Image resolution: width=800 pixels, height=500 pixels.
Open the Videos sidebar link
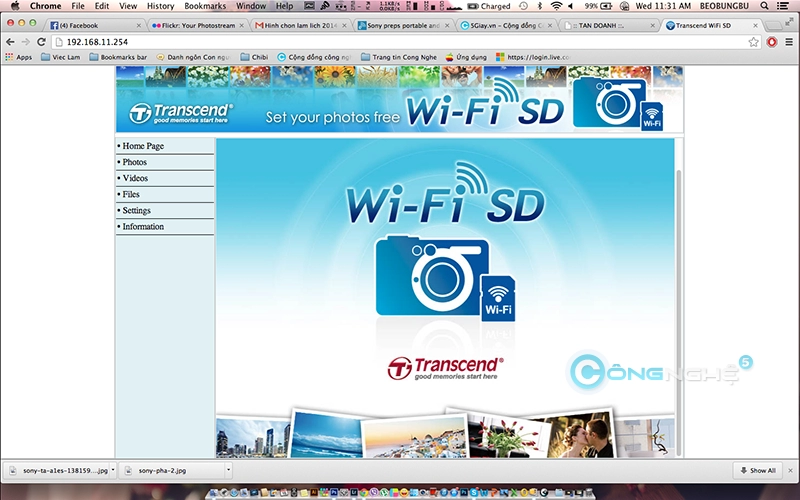(135, 178)
